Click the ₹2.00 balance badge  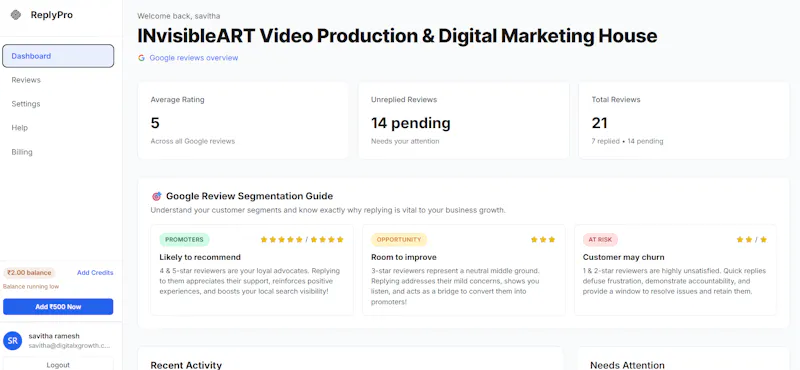point(29,273)
